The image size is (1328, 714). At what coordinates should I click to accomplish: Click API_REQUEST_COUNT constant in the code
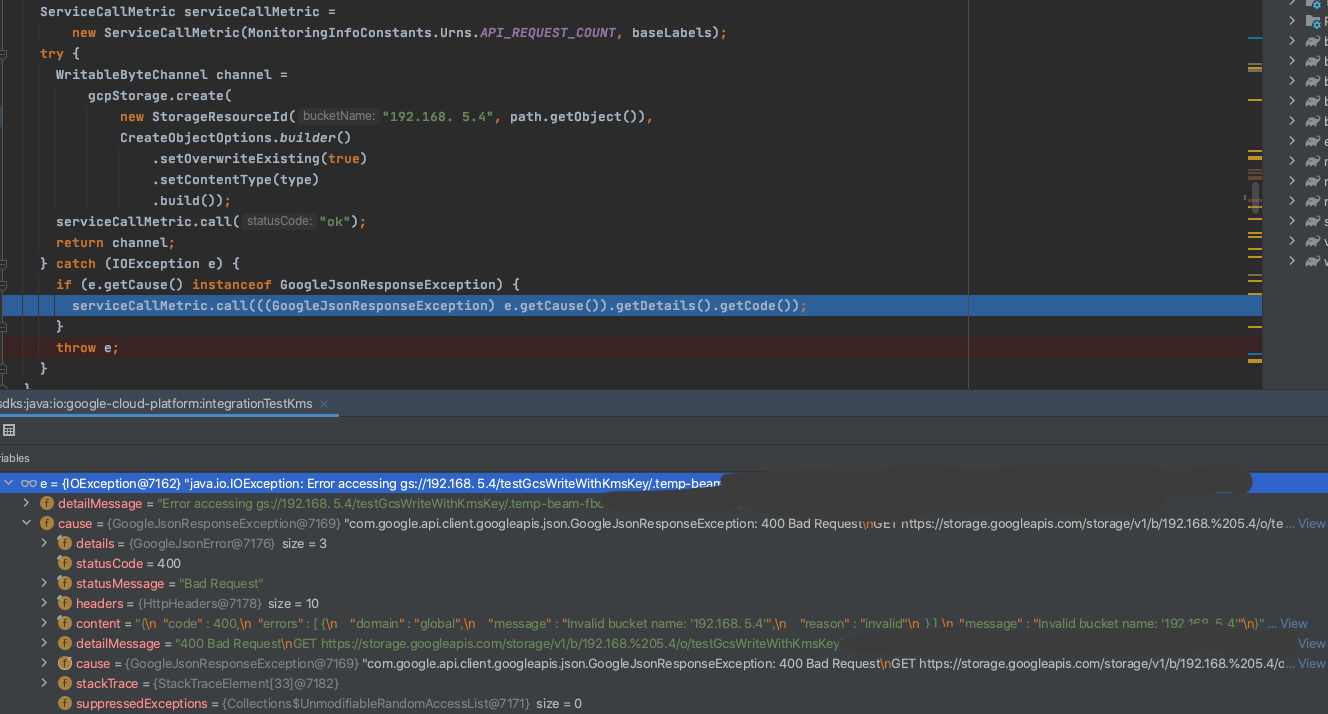click(548, 32)
